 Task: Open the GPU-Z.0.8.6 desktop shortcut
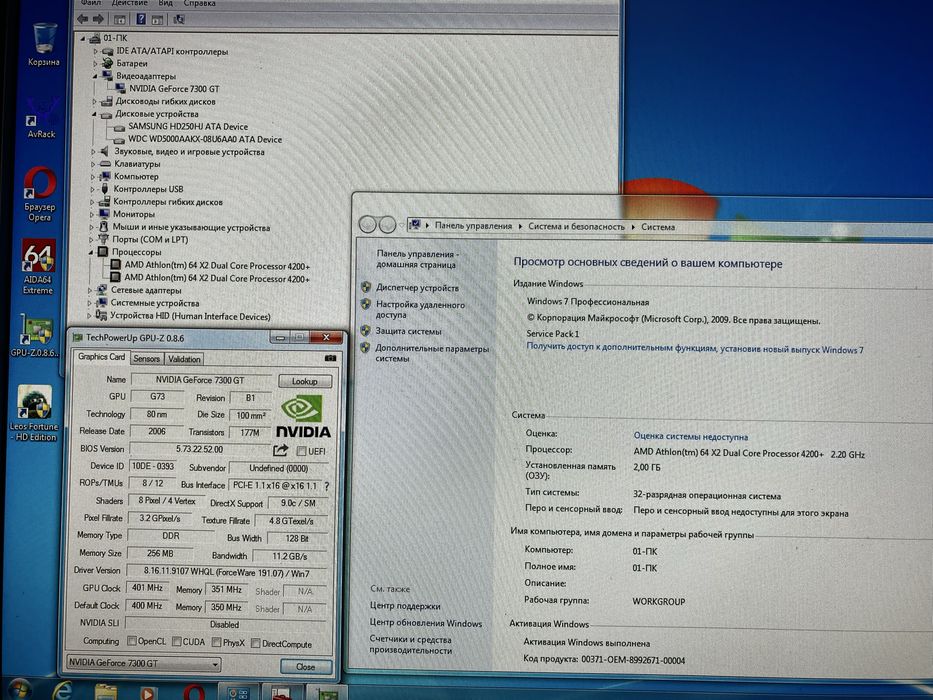tap(35, 335)
